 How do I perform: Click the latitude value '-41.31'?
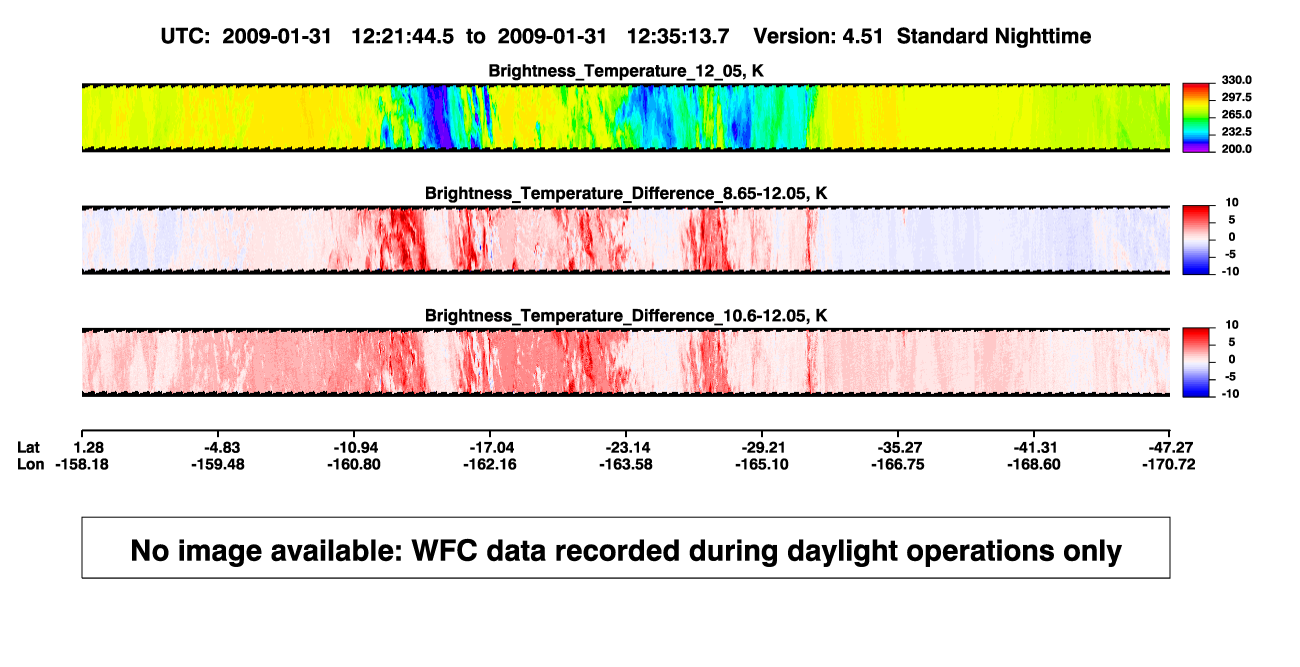click(x=1033, y=446)
